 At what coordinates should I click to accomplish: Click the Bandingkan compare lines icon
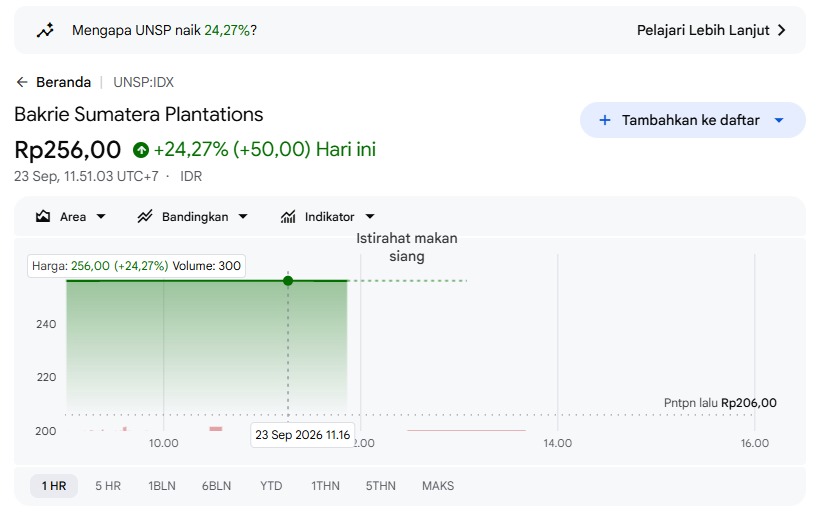(145, 216)
